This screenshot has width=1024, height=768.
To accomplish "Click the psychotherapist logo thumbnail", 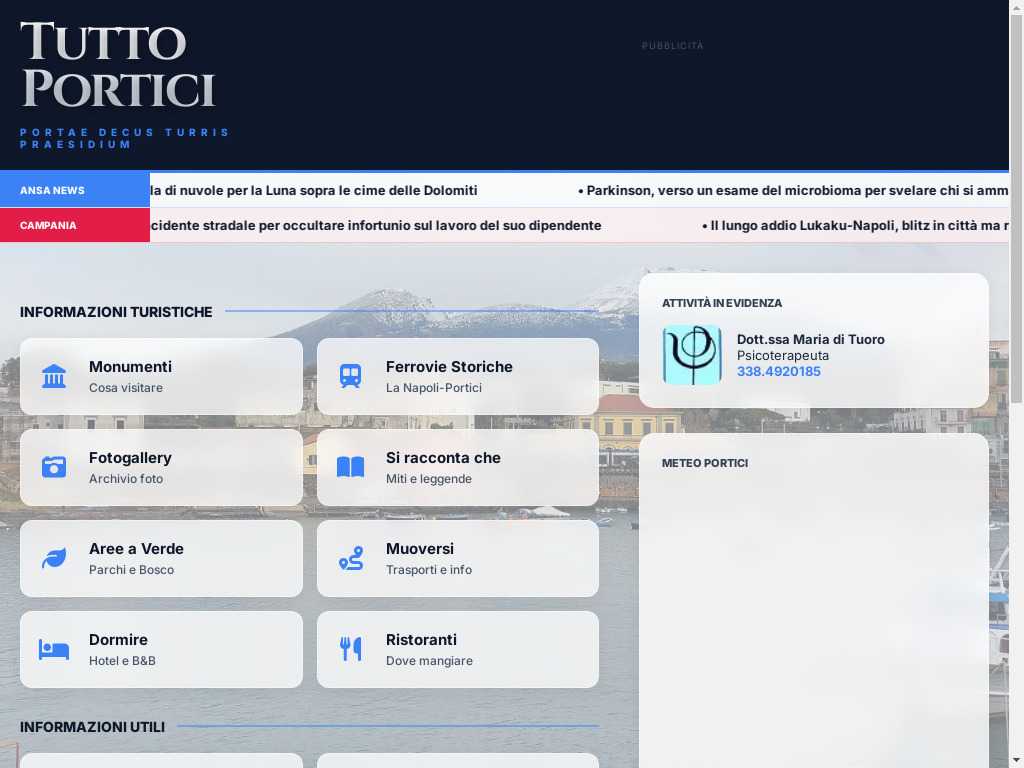I will (692, 355).
